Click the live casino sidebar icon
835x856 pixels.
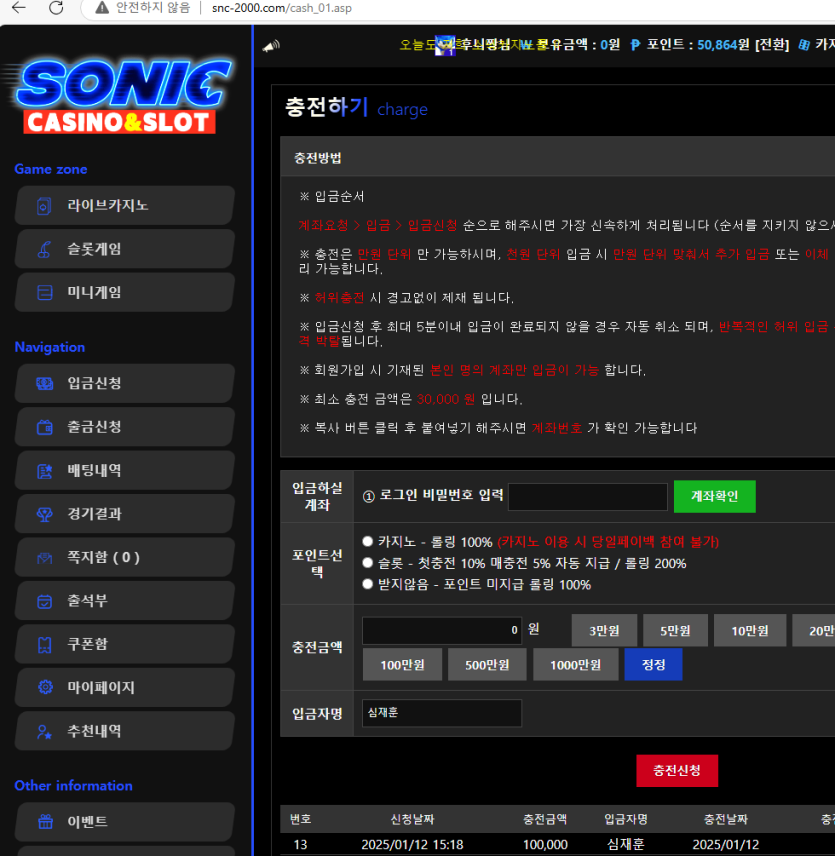click(x=44, y=206)
